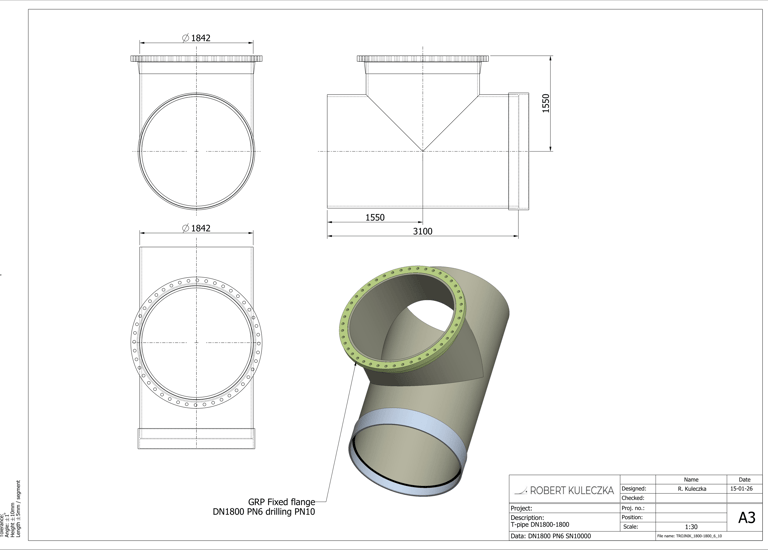Click the 'ROBERT KULECZKA' title block logo text
This screenshot has width=768, height=550.
pyautogui.click(x=572, y=490)
